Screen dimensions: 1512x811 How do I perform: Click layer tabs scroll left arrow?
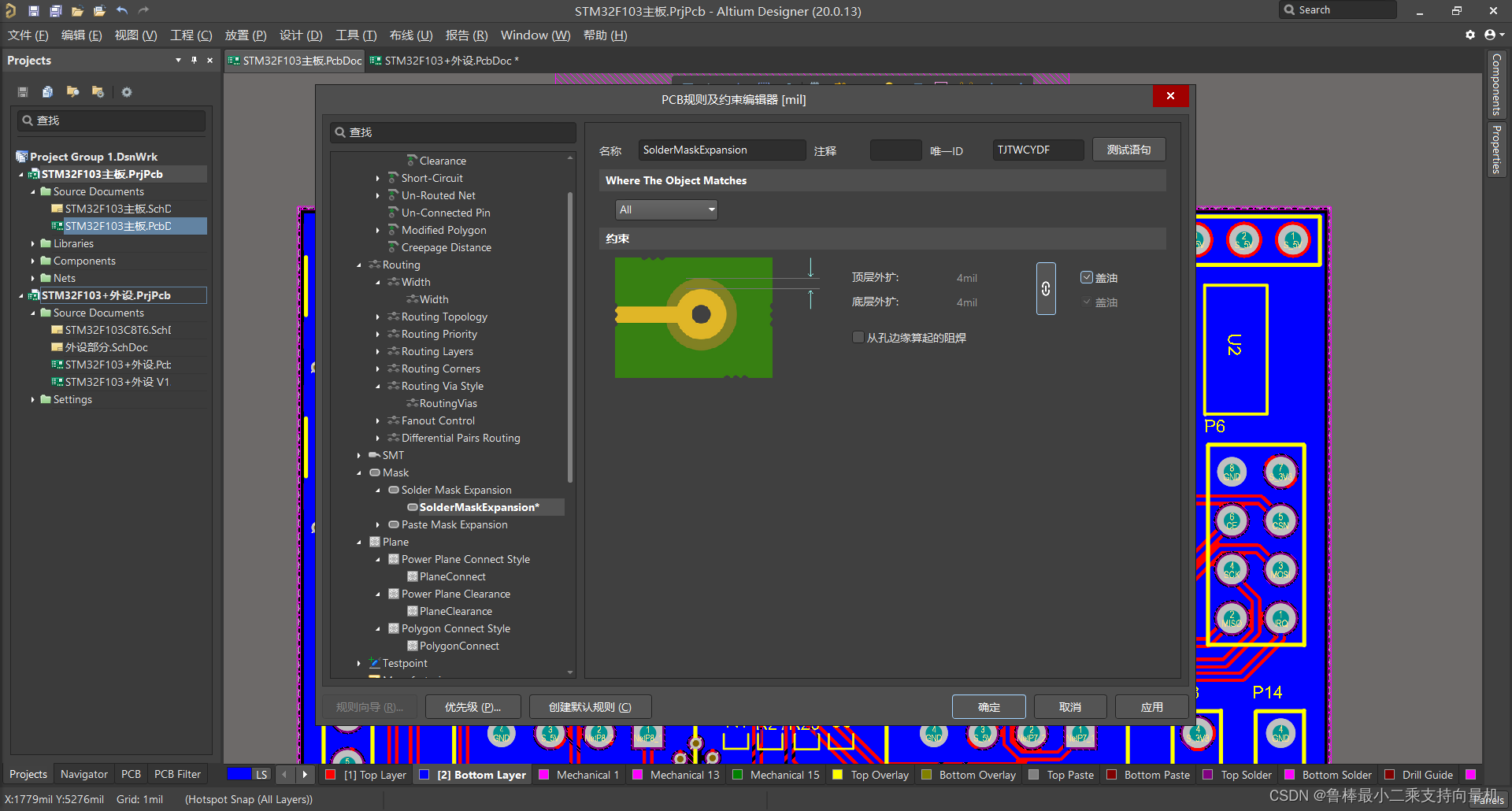tap(284, 775)
